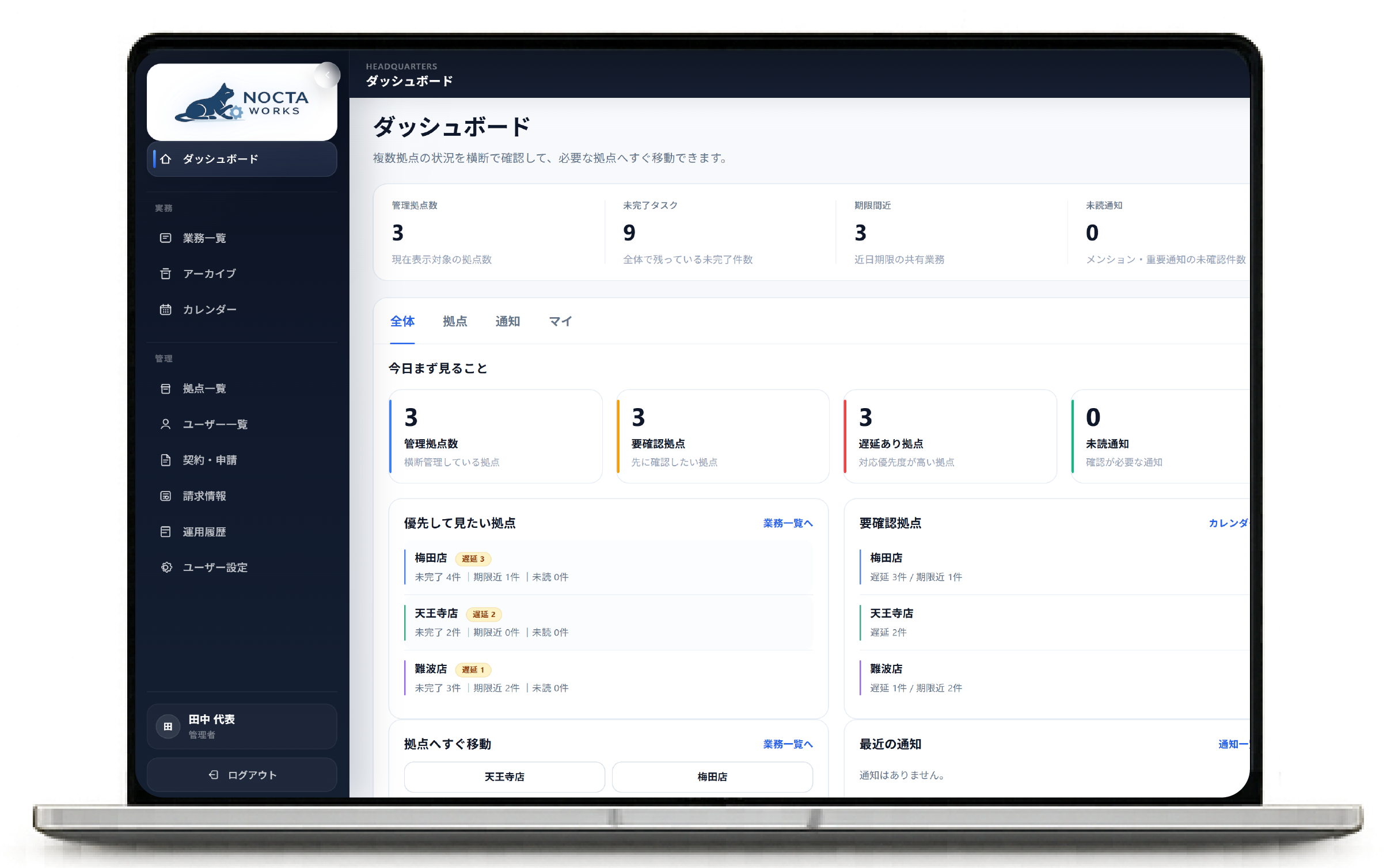Click the home icon beside ダッシュボード
This screenshot has height=868, width=1387.
(x=166, y=159)
